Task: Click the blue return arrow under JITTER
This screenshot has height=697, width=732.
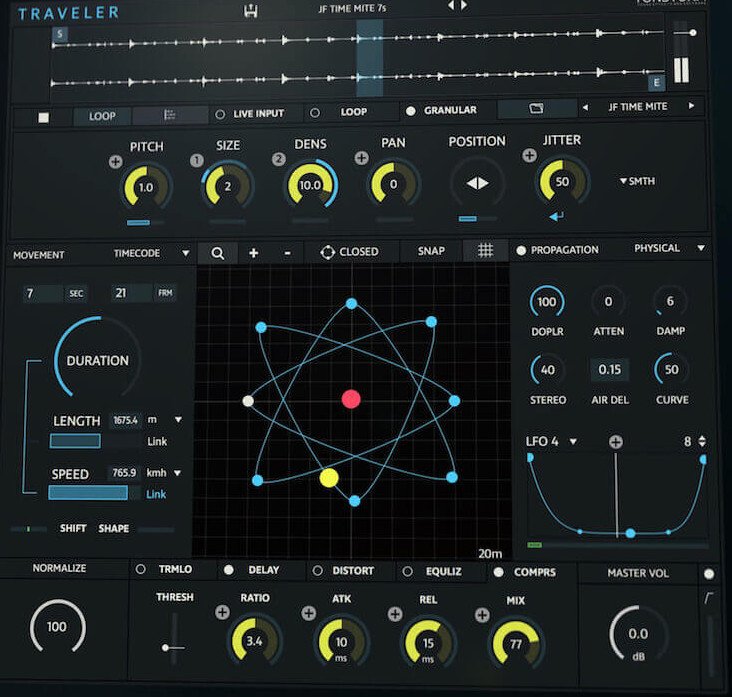Action: pos(556,216)
